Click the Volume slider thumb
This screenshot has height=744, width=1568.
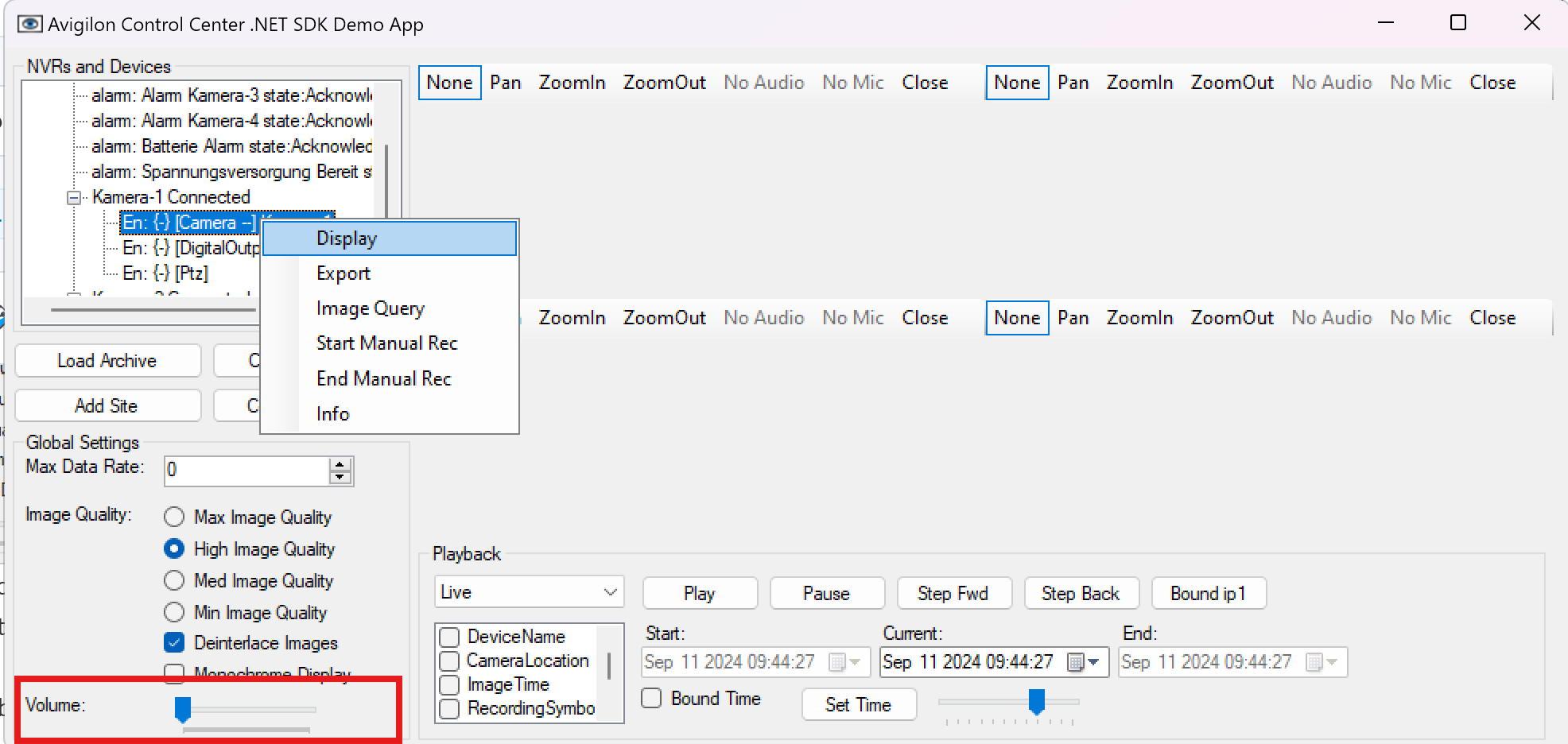(183, 709)
